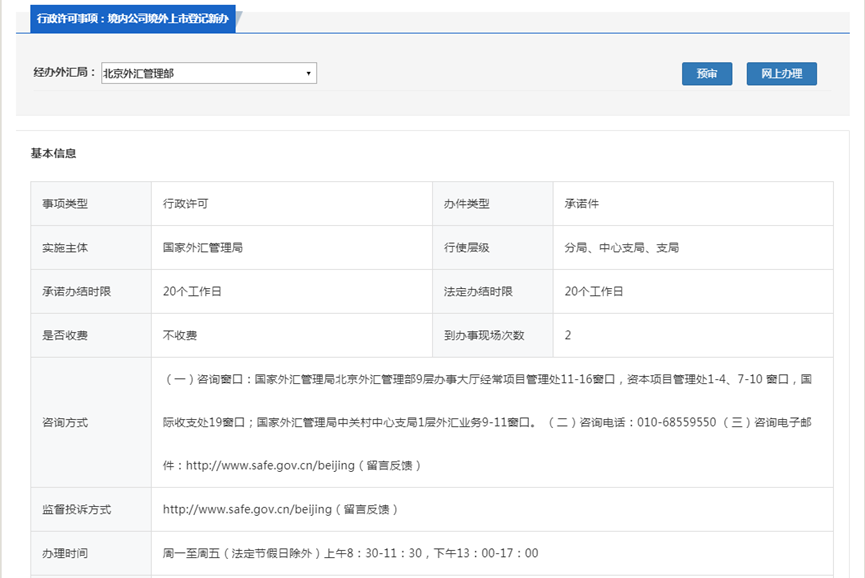Click the value 2 for 到办事现场次数

(693, 335)
